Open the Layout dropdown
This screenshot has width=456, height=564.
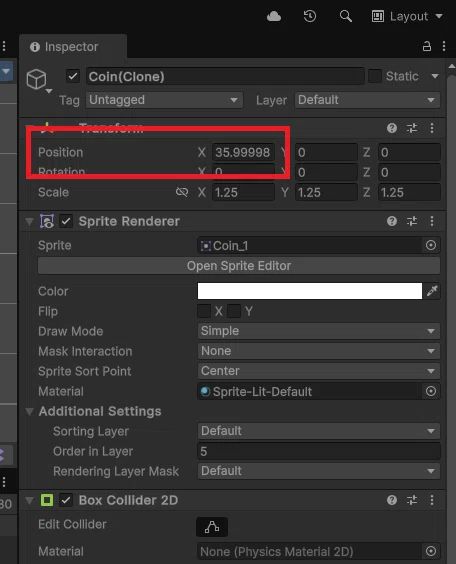click(x=407, y=16)
